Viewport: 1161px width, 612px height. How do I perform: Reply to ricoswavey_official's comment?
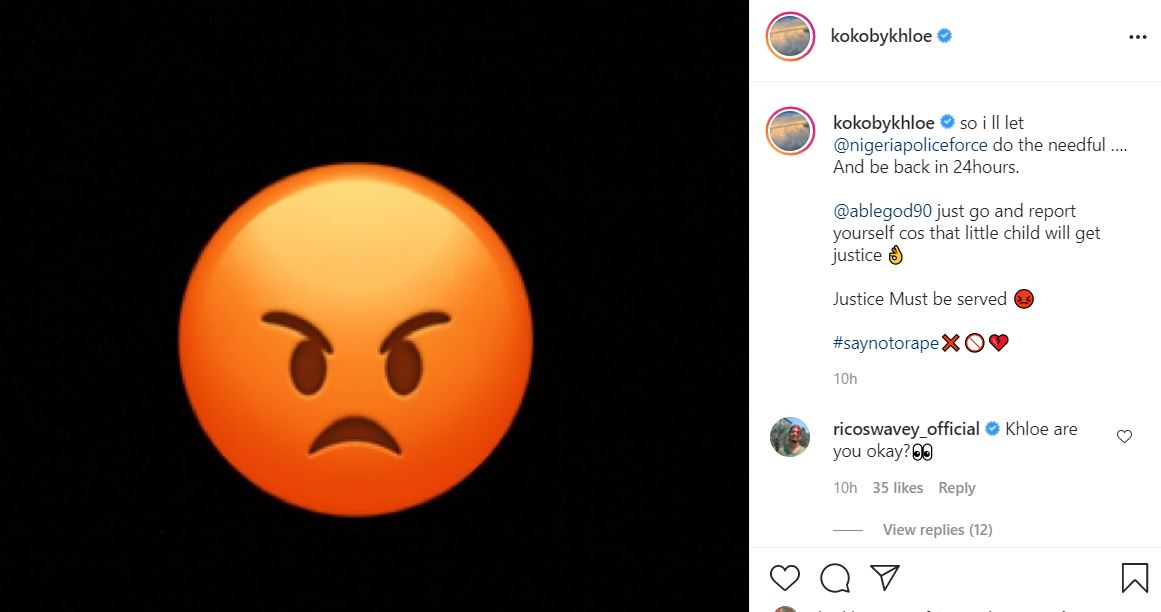[x=956, y=488]
